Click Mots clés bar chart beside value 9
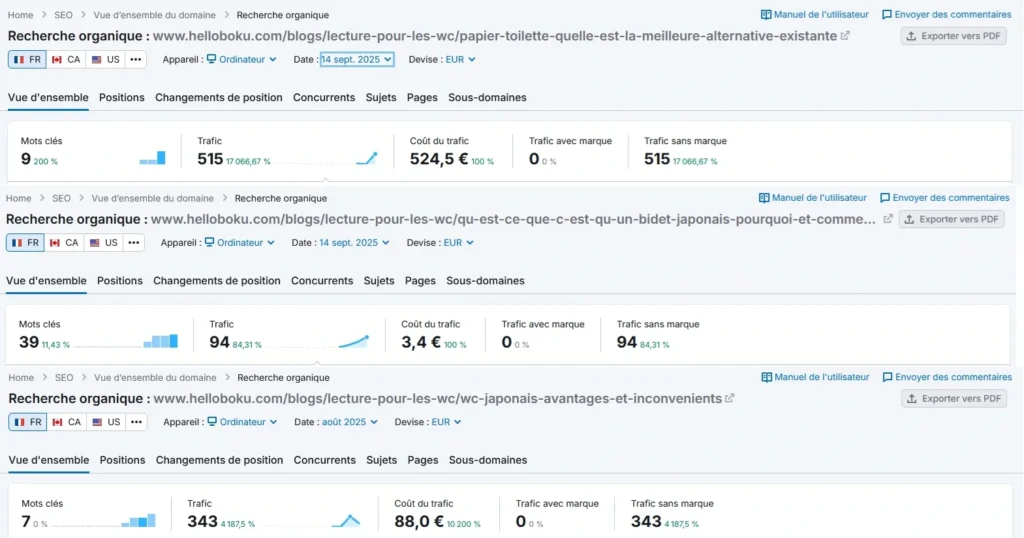The image size is (1024, 538). (x=153, y=157)
